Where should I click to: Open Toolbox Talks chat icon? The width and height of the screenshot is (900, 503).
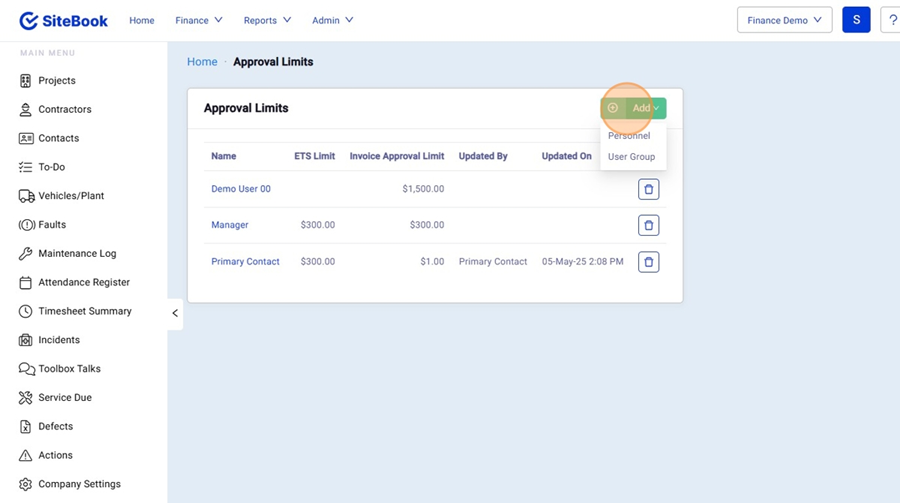(26, 369)
